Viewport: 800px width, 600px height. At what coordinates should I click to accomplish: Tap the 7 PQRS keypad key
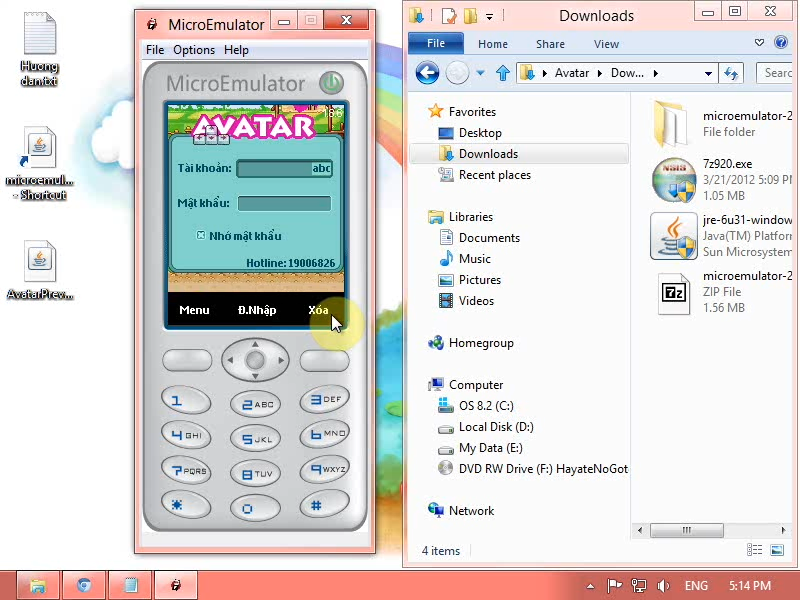coord(186,469)
